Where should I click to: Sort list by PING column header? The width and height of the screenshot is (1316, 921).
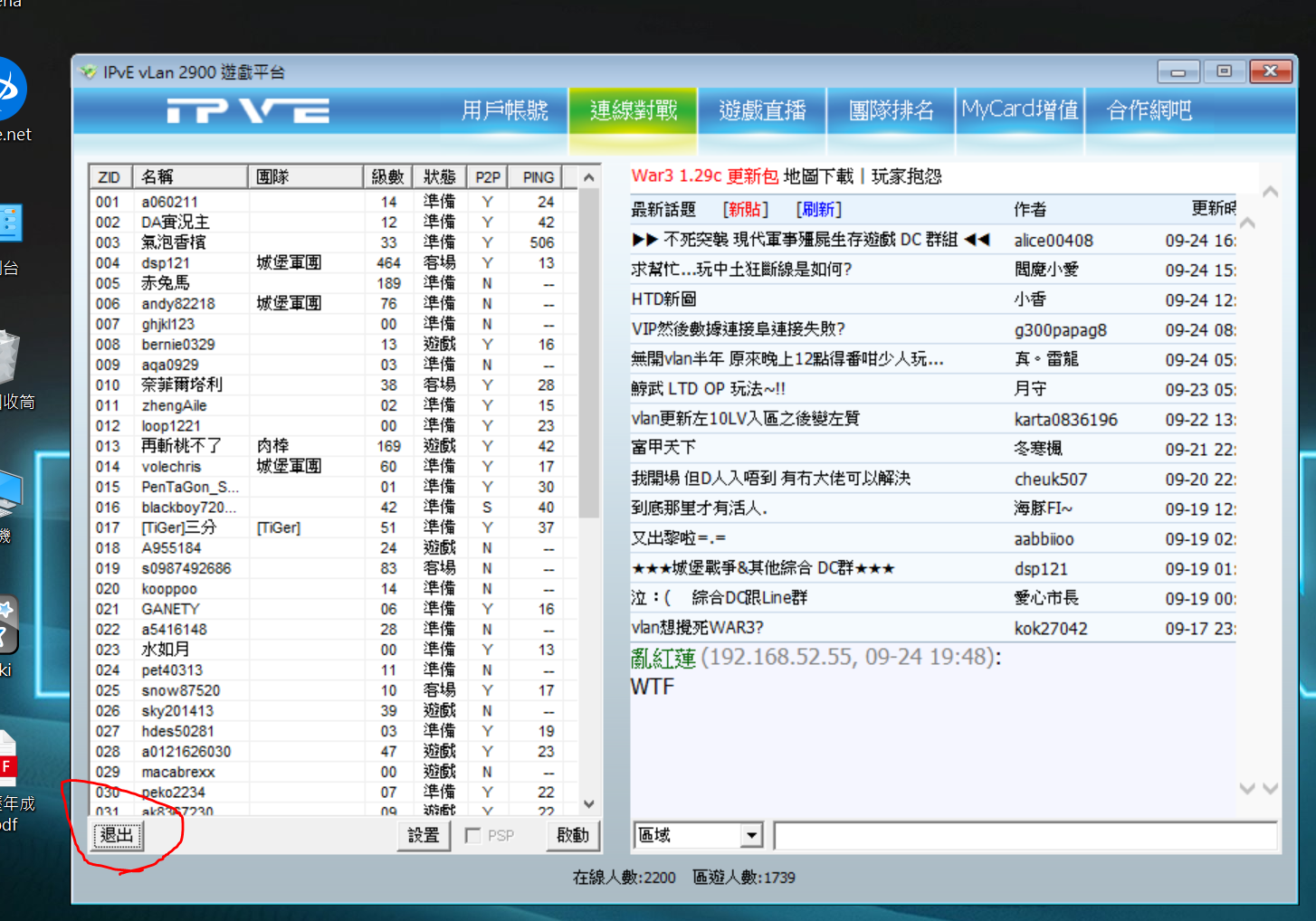[x=538, y=177]
